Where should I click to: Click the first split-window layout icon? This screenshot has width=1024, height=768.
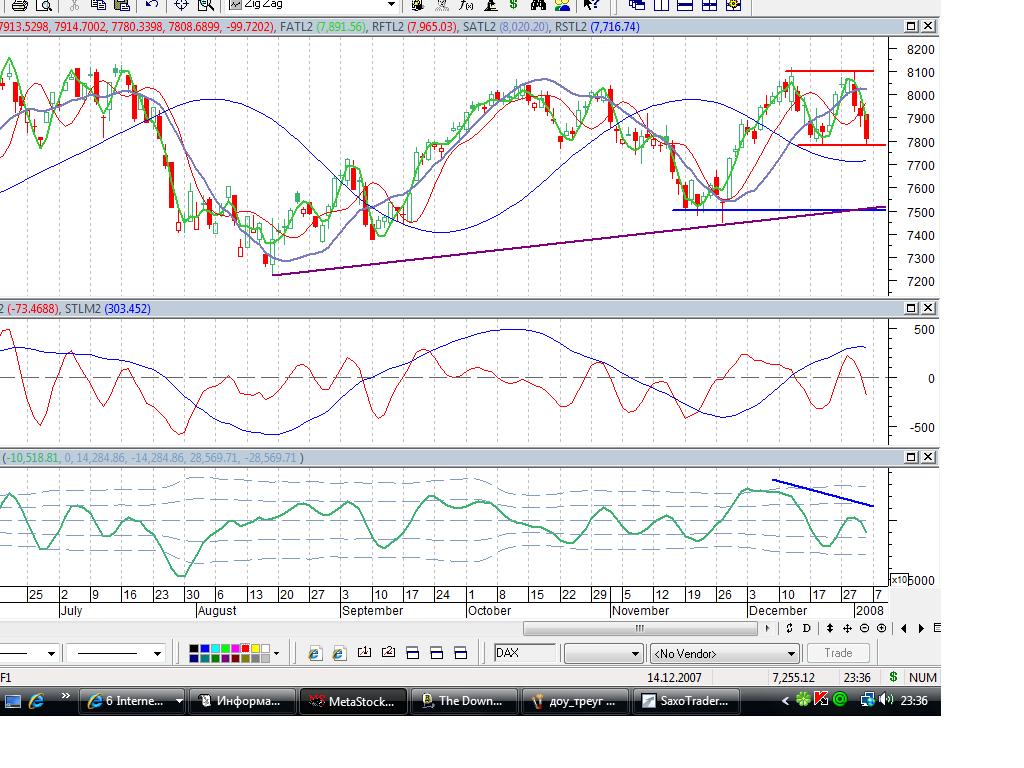pyautogui.click(x=413, y=653)
